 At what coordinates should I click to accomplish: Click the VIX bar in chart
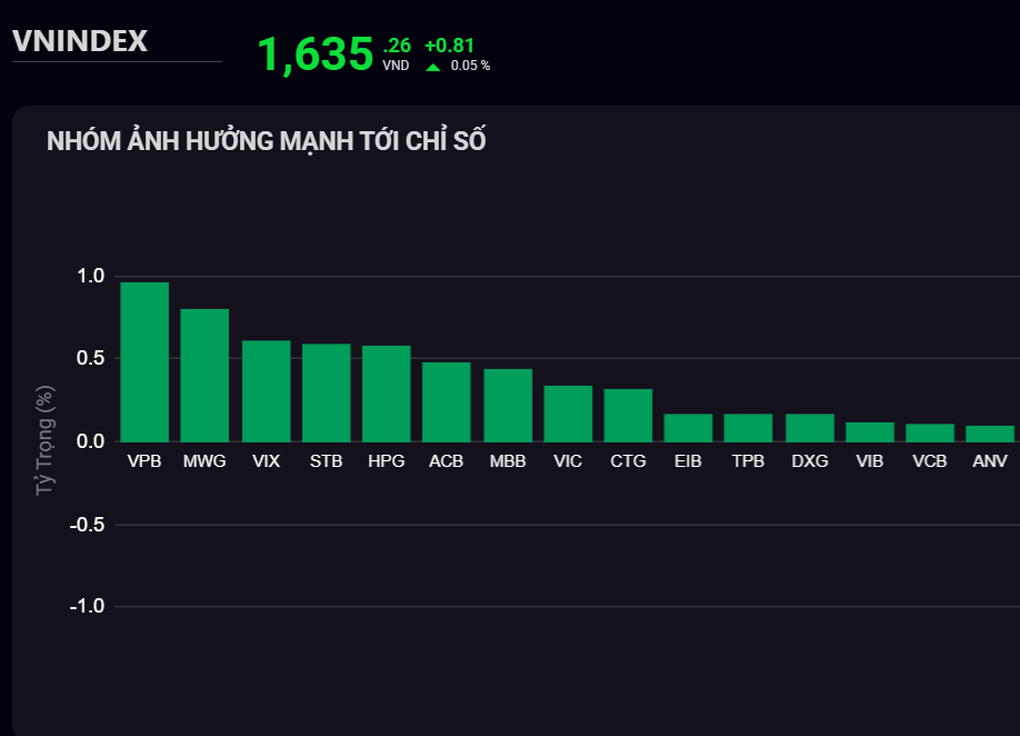tap(266, 391)
